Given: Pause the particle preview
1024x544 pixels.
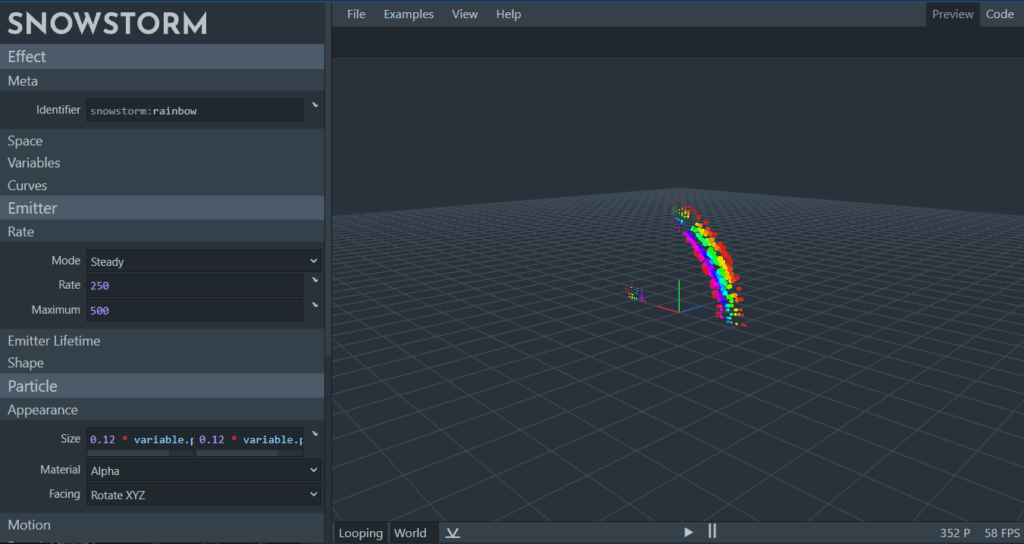Looking at the screenshot, I should (712, 532).
